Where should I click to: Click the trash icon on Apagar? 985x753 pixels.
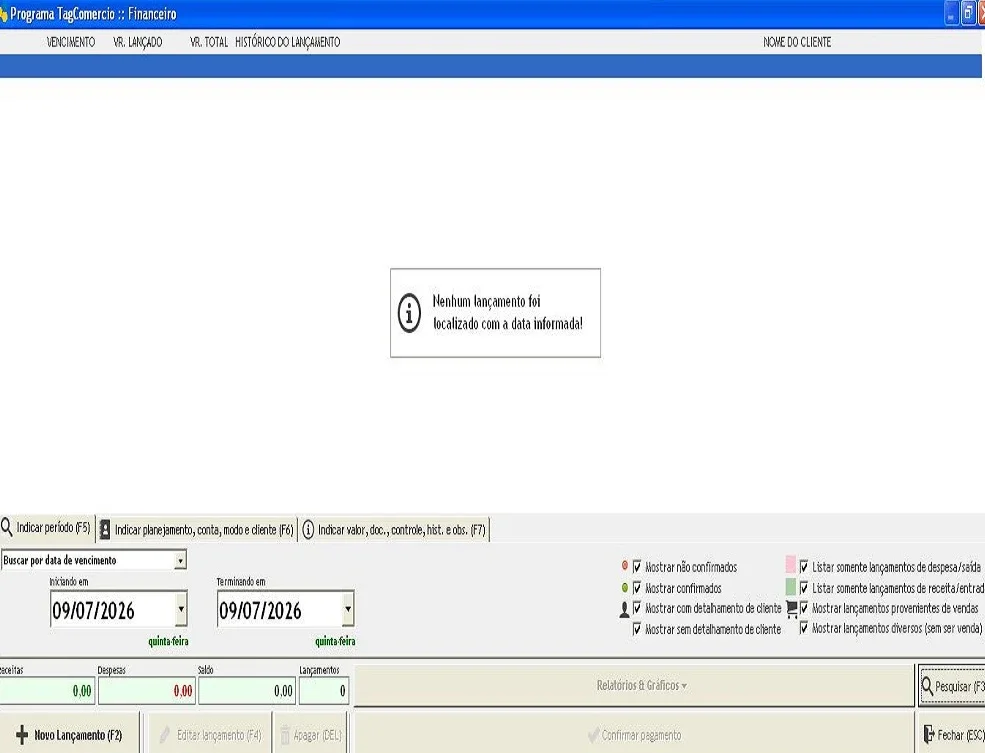285,735
